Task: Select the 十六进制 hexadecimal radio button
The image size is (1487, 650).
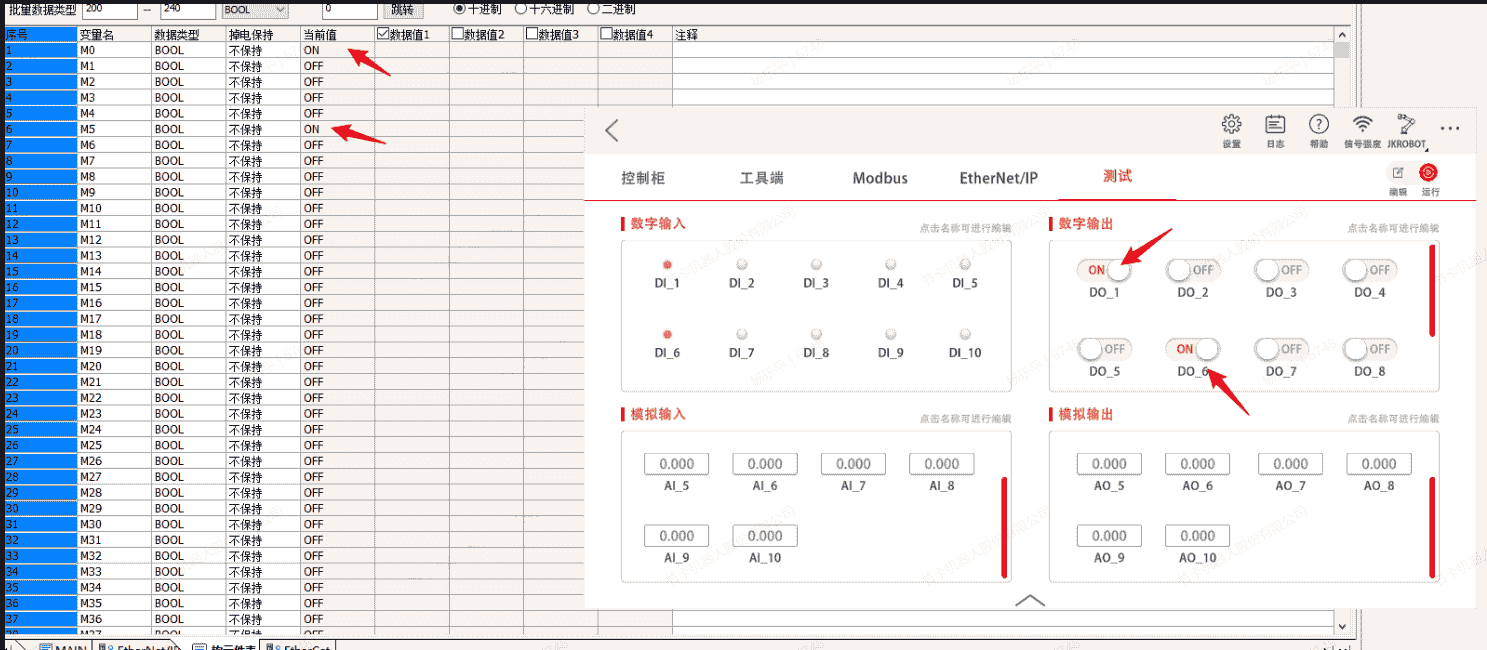Action: 521,8
